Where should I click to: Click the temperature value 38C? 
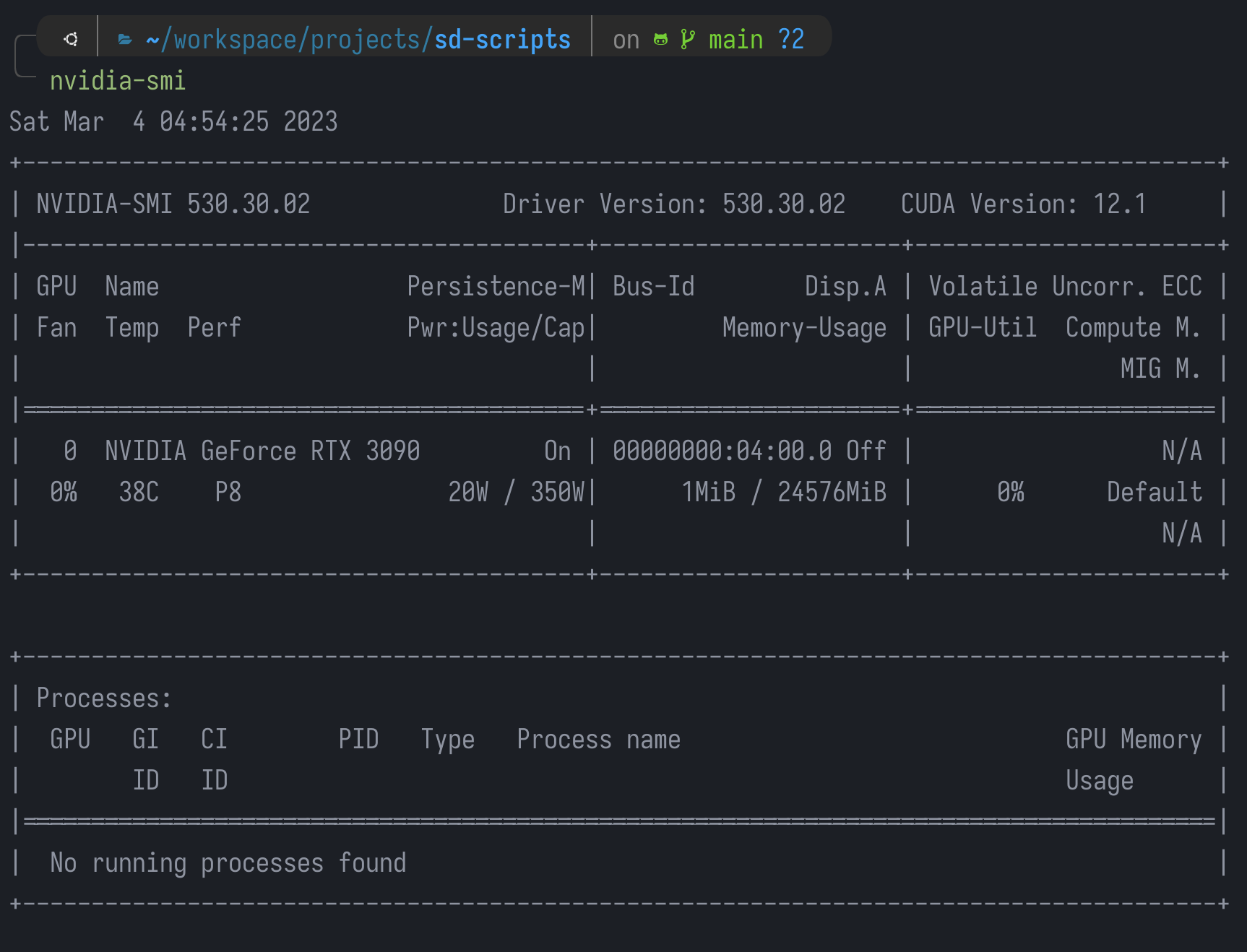coord(139,492)
